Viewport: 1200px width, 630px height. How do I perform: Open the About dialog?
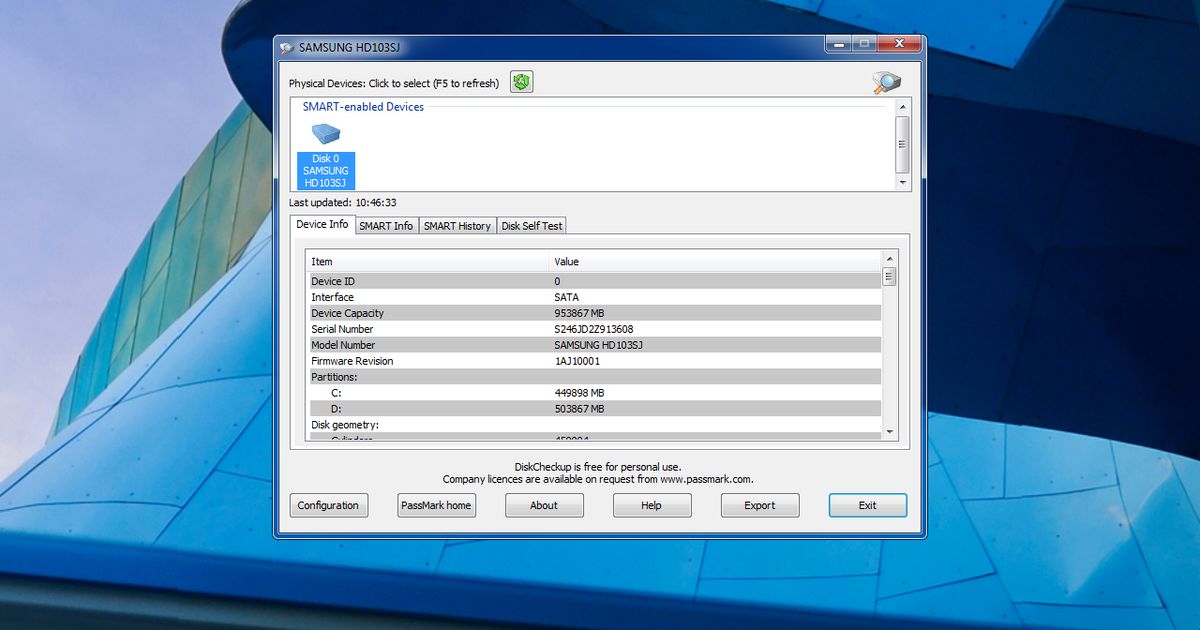[544, 505]
